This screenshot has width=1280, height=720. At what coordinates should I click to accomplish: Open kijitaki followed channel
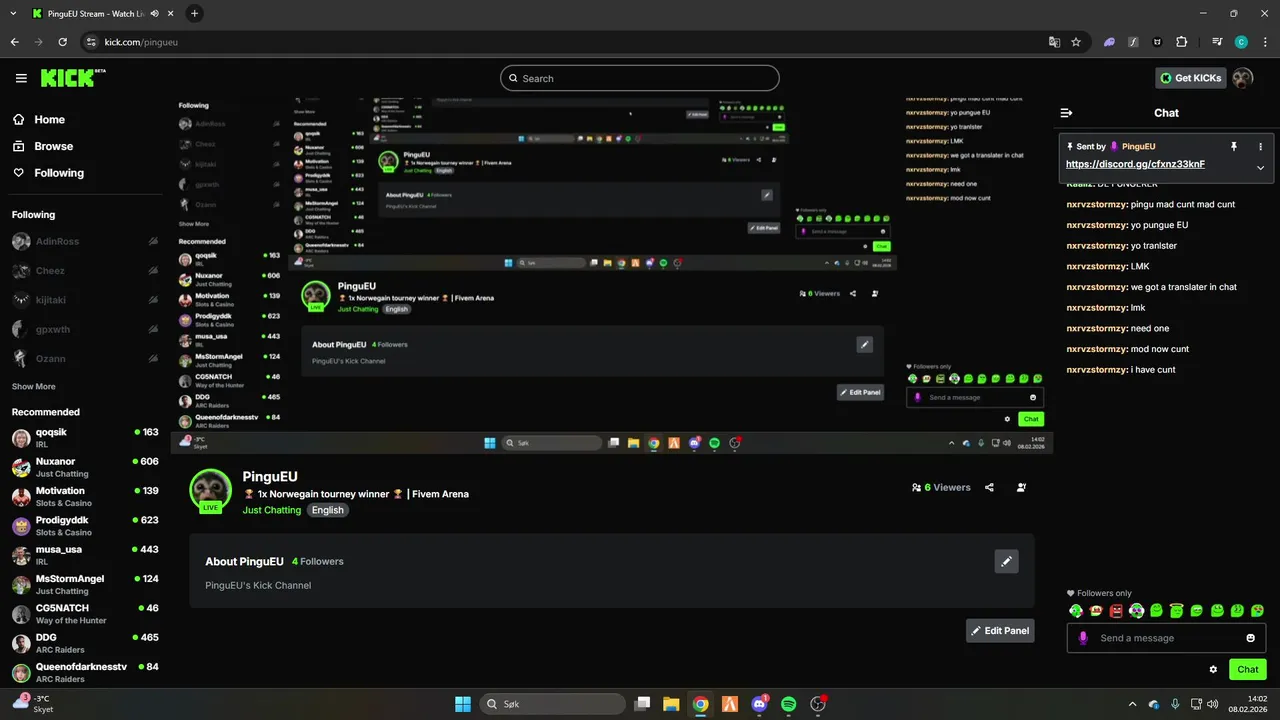84,300
